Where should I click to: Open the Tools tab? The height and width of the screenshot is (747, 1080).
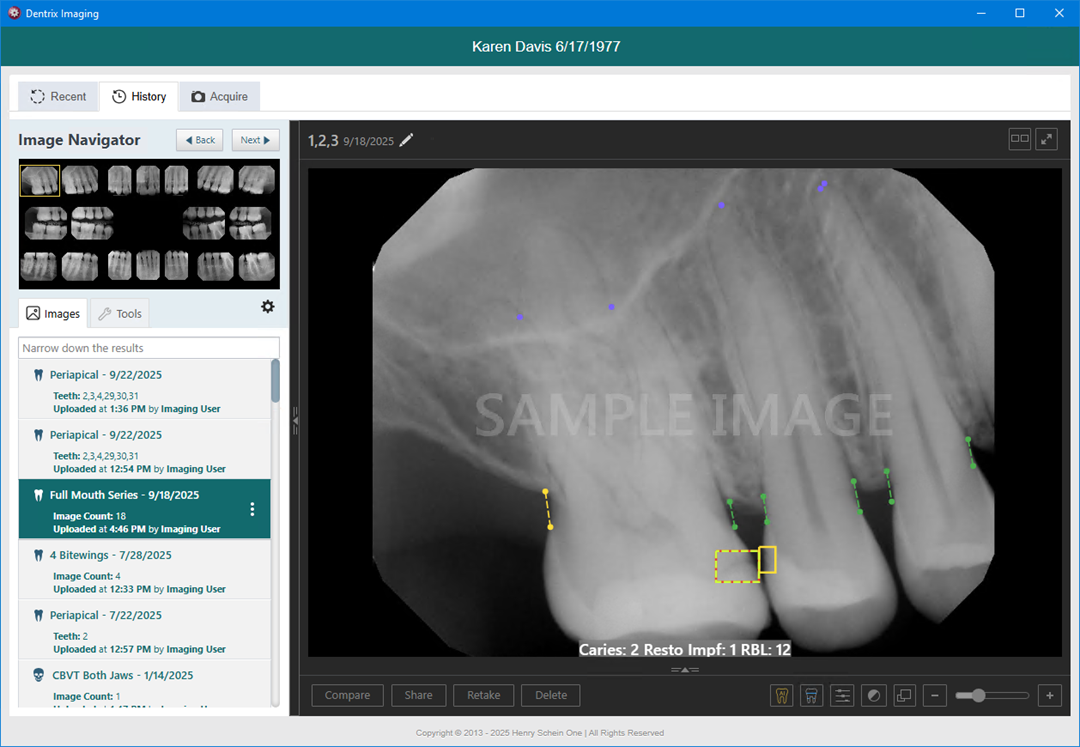(119, 314)
